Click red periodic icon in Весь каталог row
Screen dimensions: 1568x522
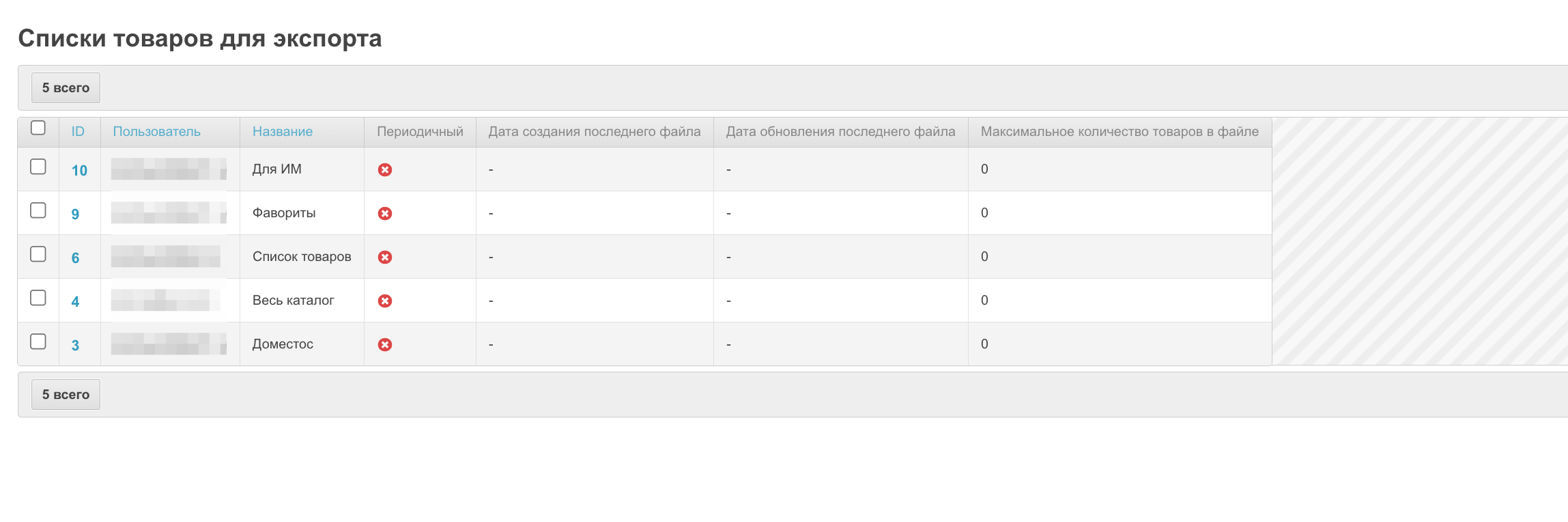point(385,301)
